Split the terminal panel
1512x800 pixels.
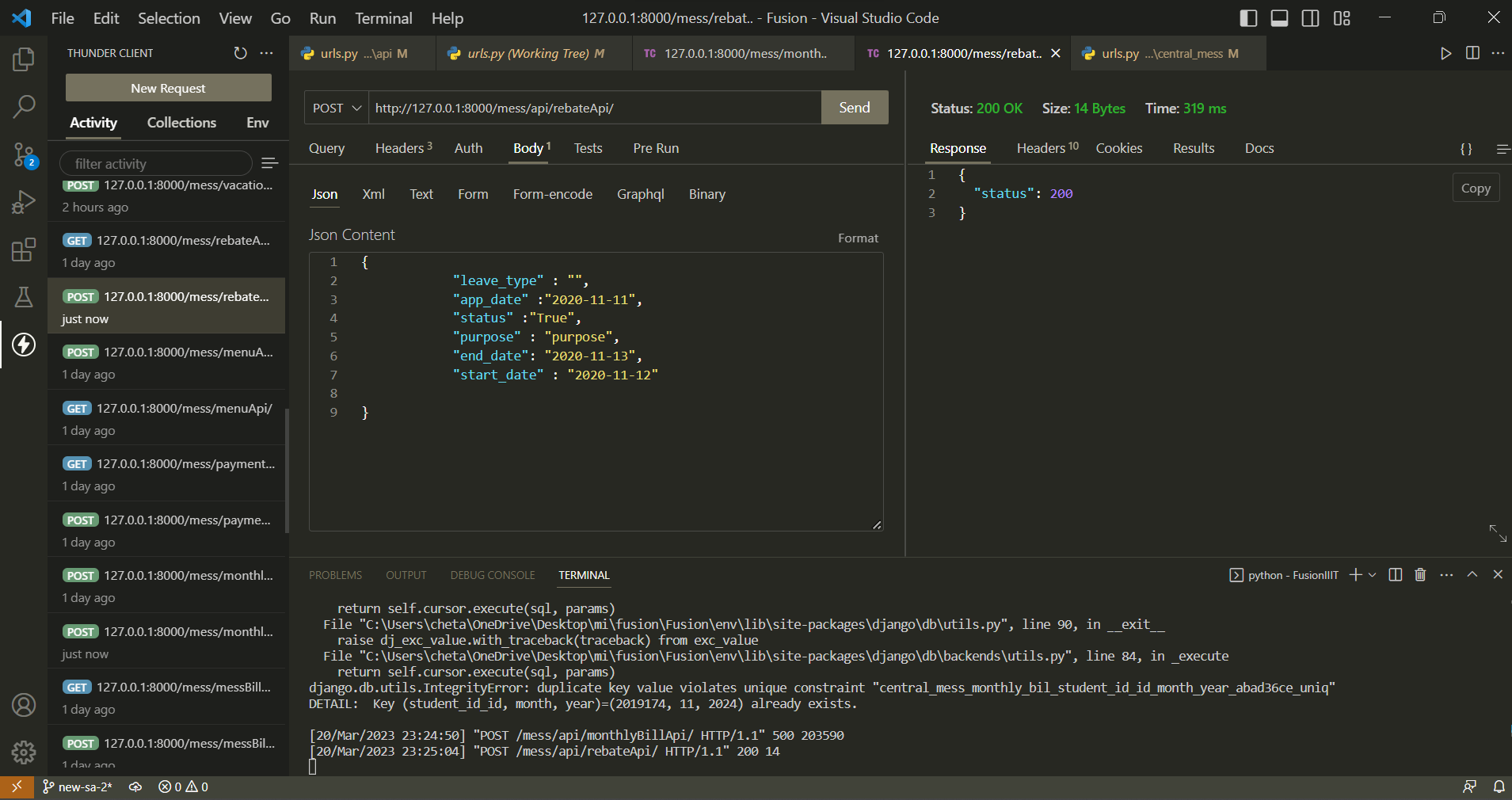[1396, 575]
